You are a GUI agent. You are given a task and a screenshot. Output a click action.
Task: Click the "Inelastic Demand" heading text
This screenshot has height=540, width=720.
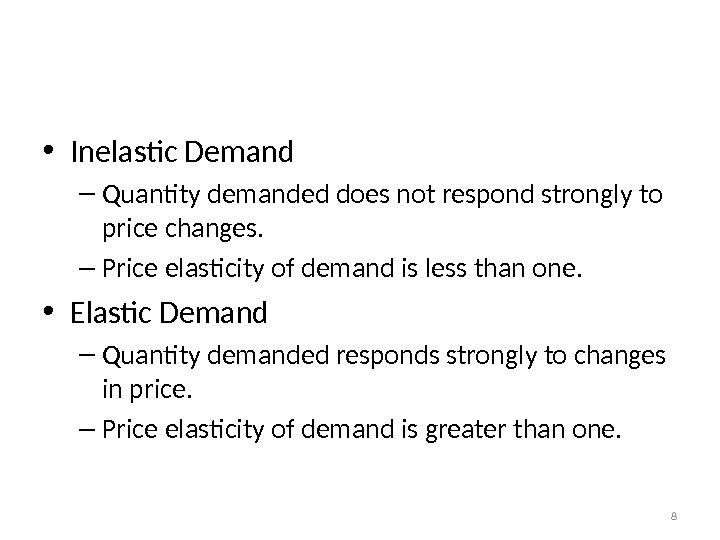click(182, 153)
